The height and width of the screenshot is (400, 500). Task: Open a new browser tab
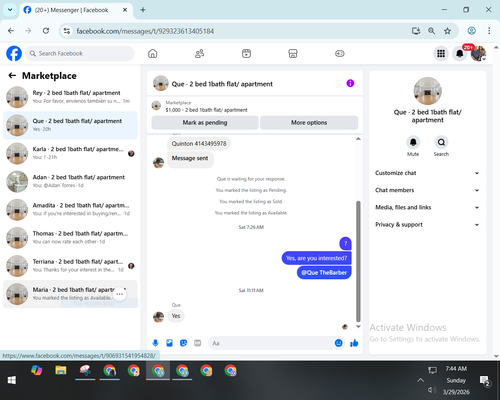pos(143,10)
